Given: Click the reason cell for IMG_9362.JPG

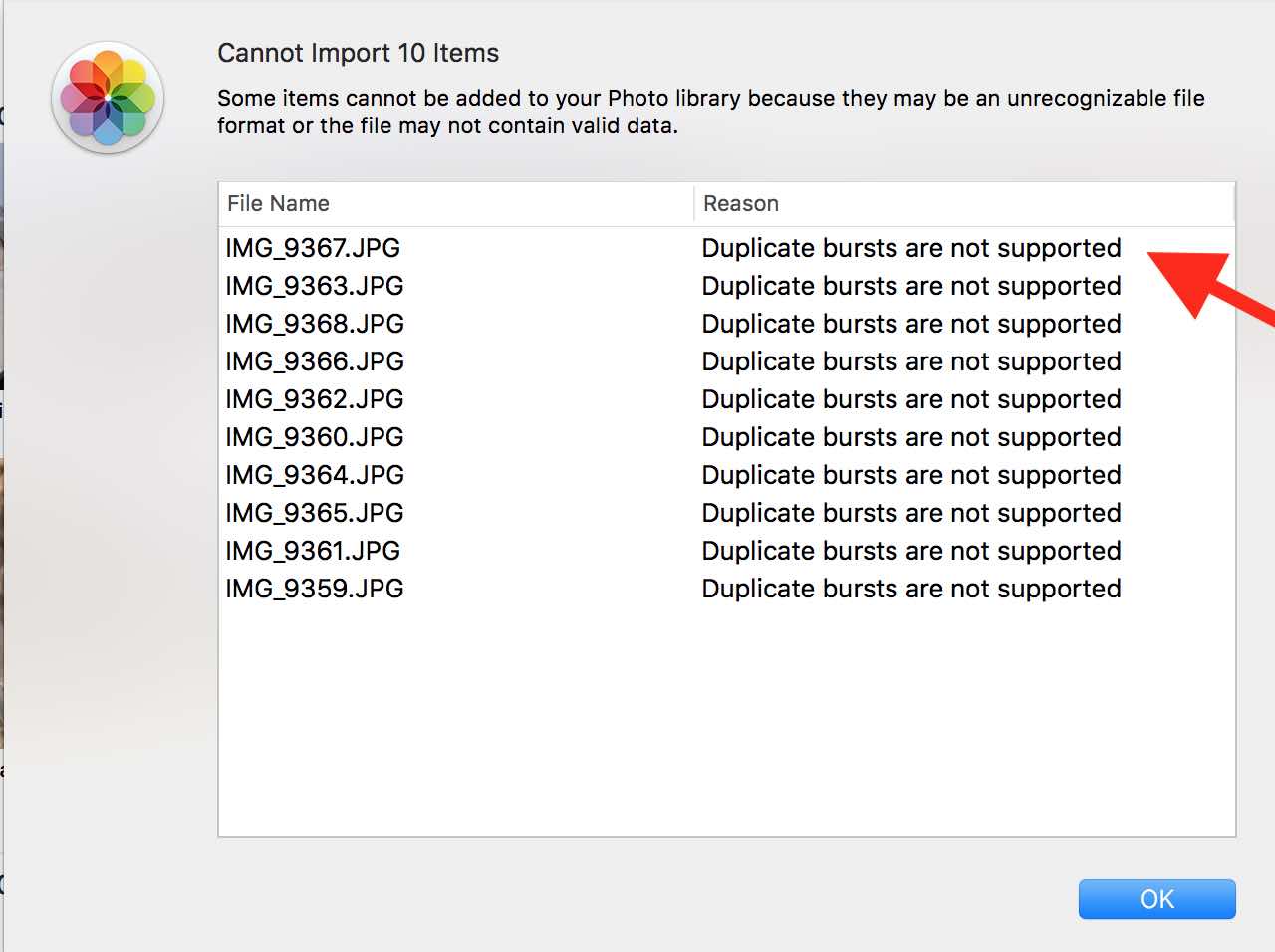Looking at the screenshot, I should tap(910, 399).
